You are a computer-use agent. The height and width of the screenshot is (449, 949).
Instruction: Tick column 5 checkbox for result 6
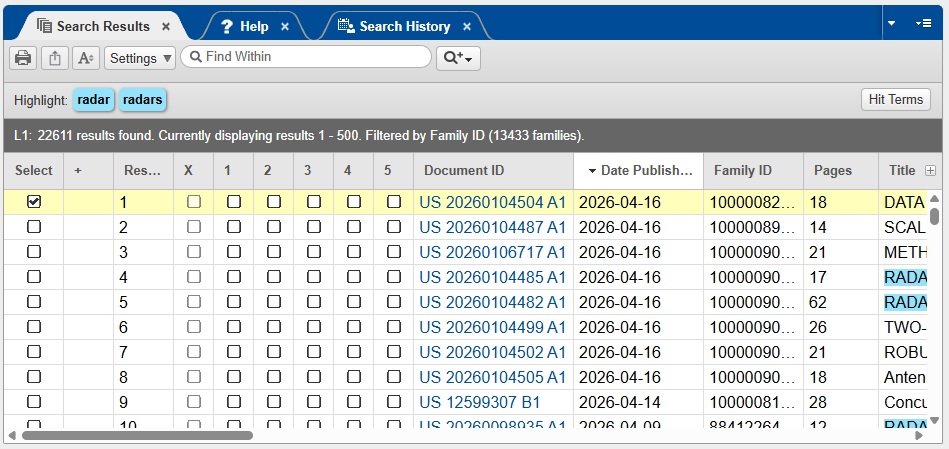point(394,327)
